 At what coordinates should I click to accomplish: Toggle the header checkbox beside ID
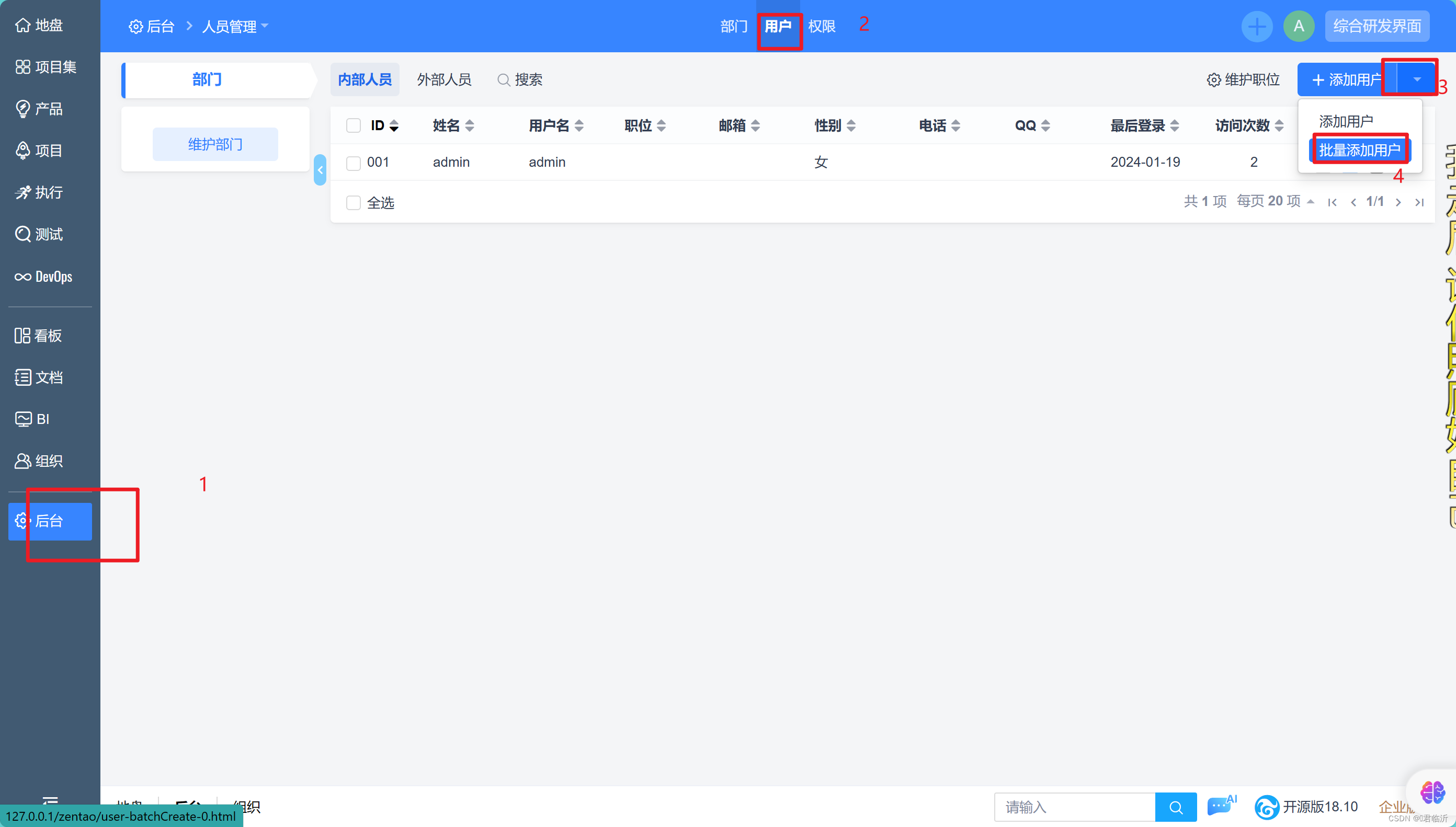coord(354,125)
